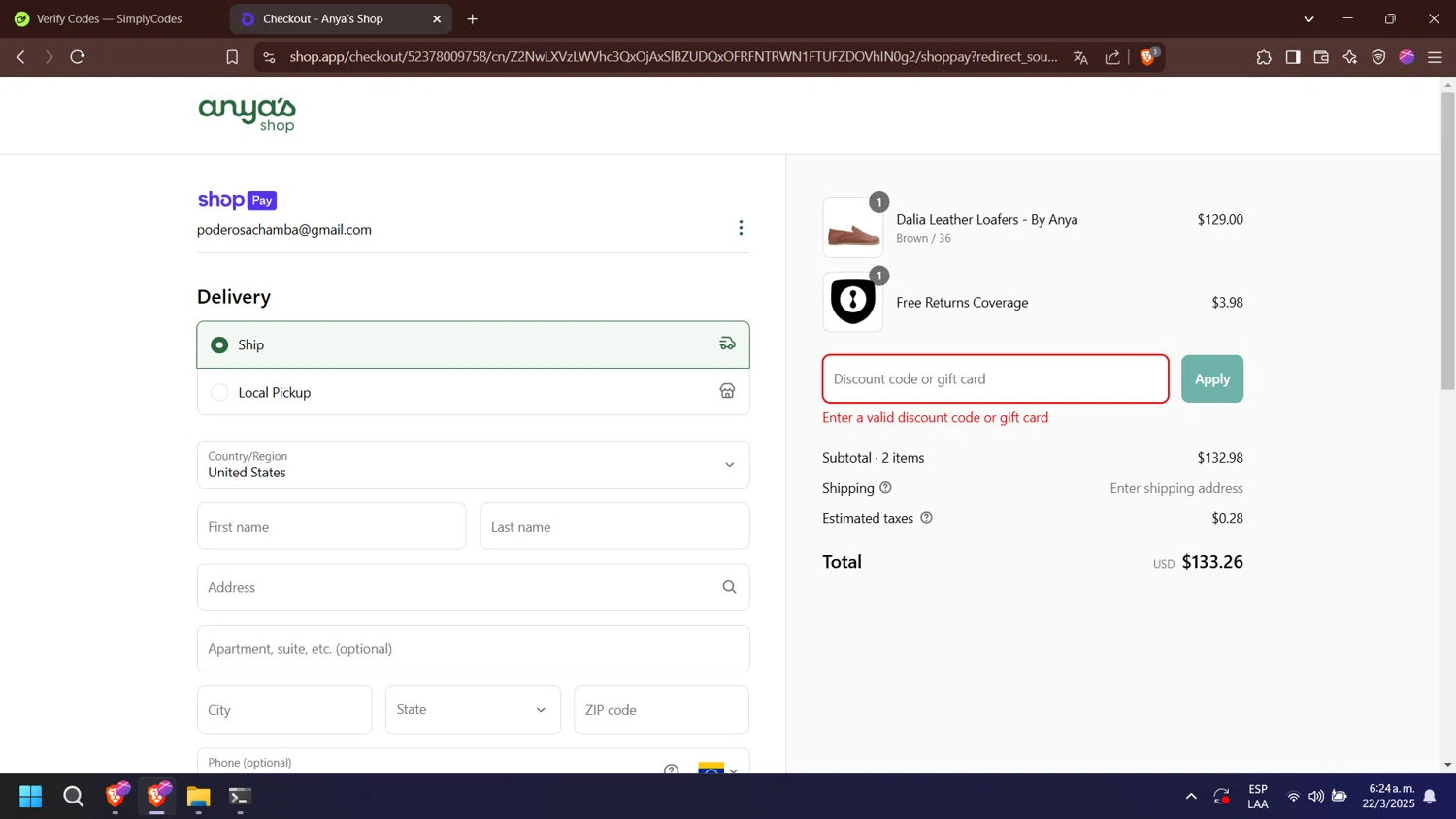
Task: Click the page vertical scrollbar
Action: pyautogui.click(x=1447, y=243)
